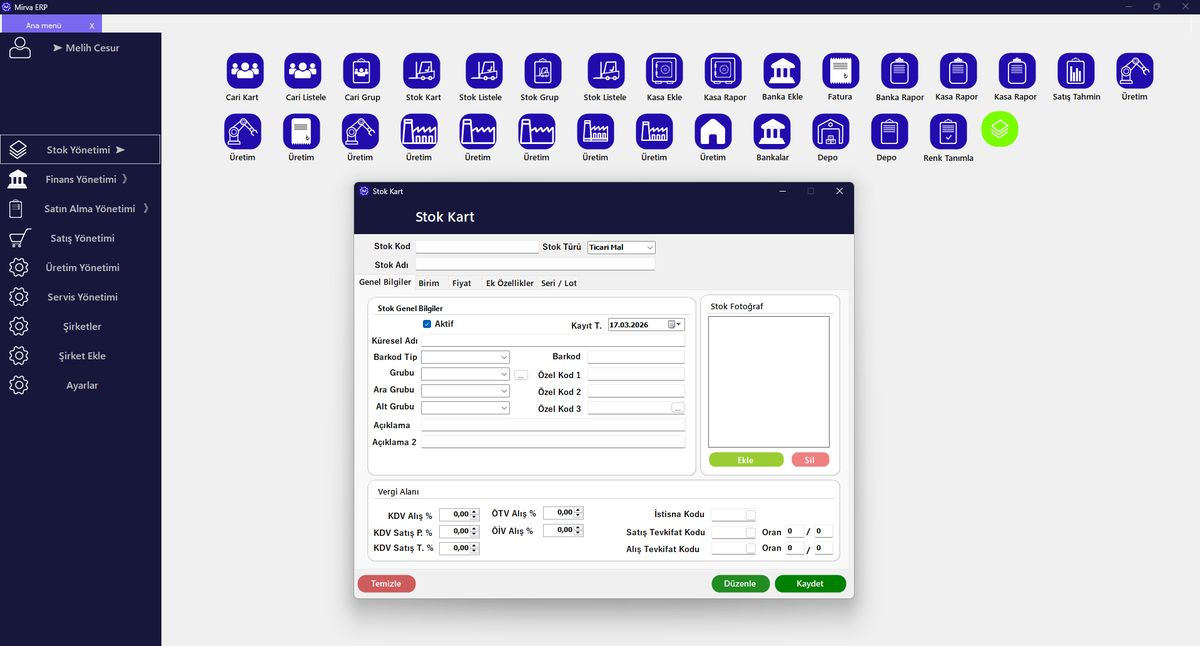Select the Genel Bilgiler tab
The image size is (1200, 646).
coord(385,282)
